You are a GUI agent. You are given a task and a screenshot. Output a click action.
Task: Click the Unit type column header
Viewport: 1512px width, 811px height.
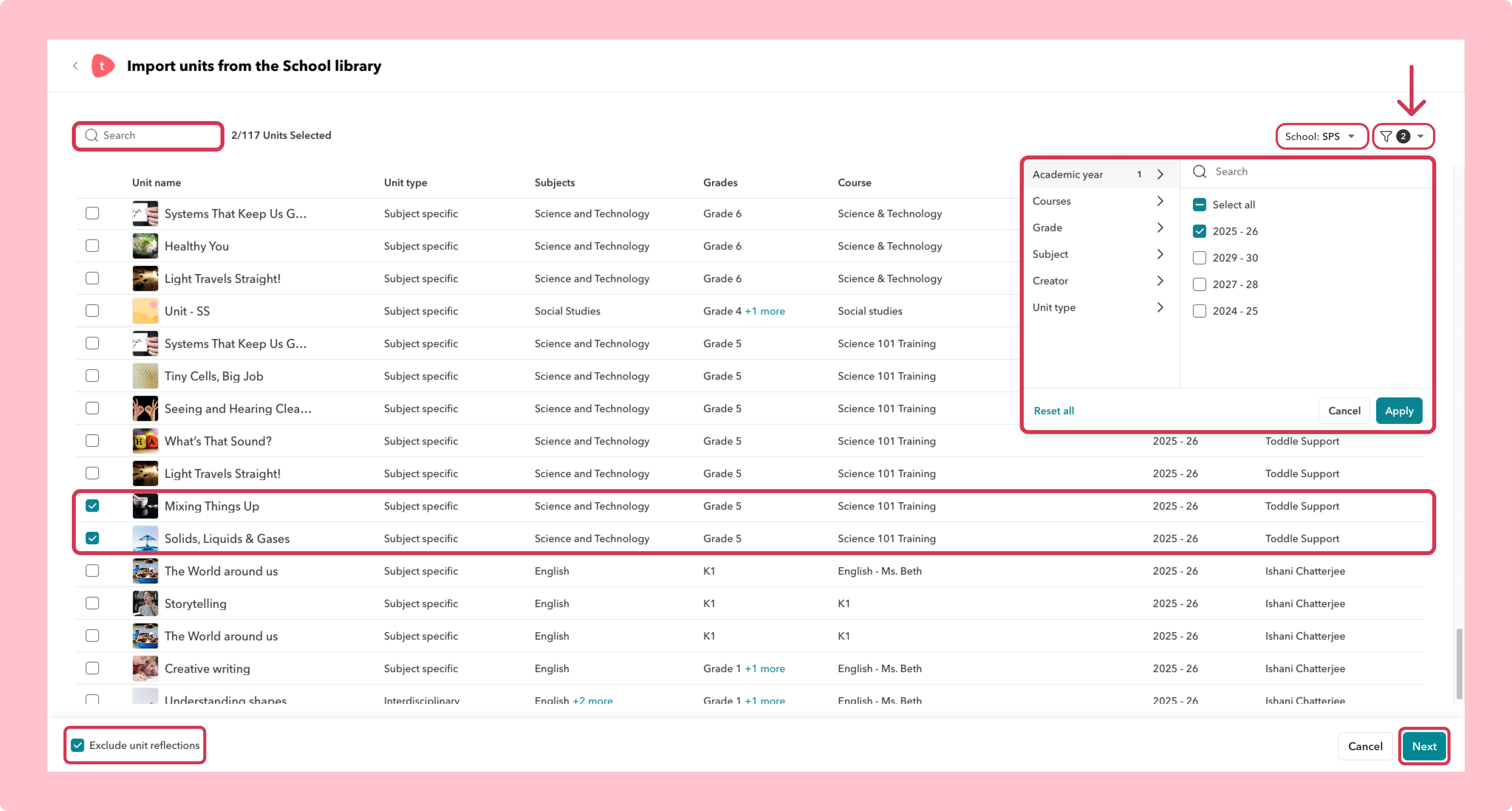click(405, 183)
